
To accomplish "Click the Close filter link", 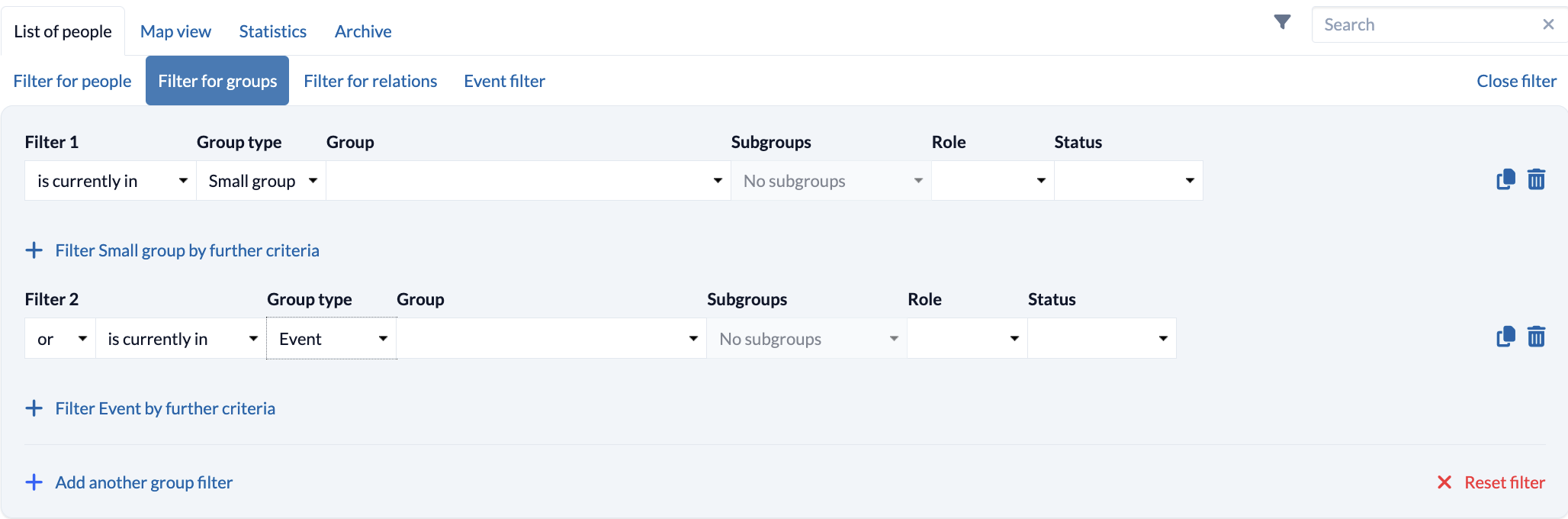I will point(1516,81).
